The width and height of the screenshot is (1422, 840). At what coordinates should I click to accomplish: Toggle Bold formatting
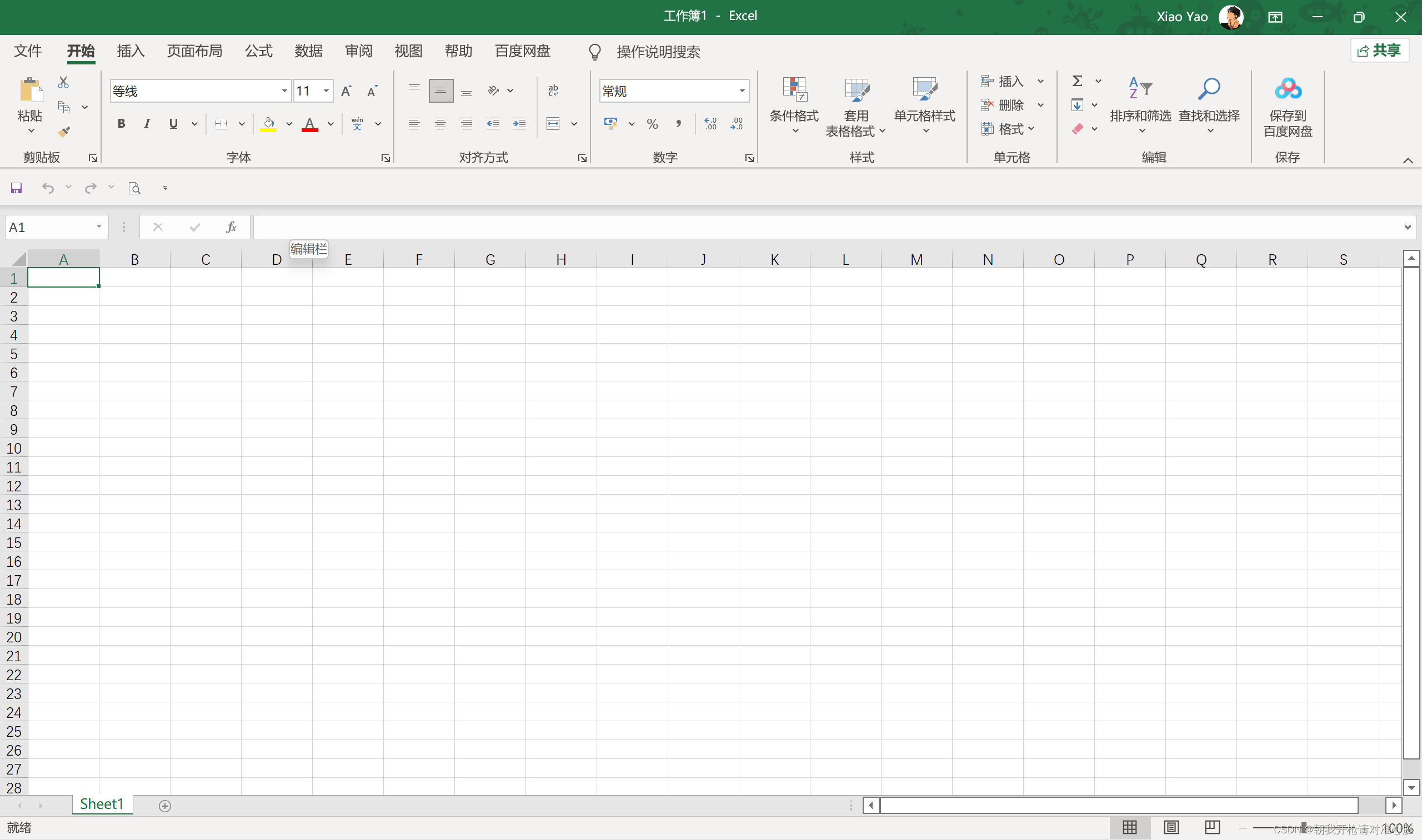tap(121, 123)
